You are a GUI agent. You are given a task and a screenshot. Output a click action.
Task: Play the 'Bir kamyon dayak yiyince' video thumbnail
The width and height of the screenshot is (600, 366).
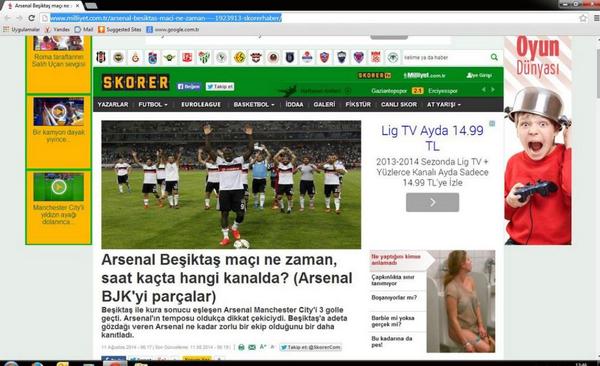point(59,111)
